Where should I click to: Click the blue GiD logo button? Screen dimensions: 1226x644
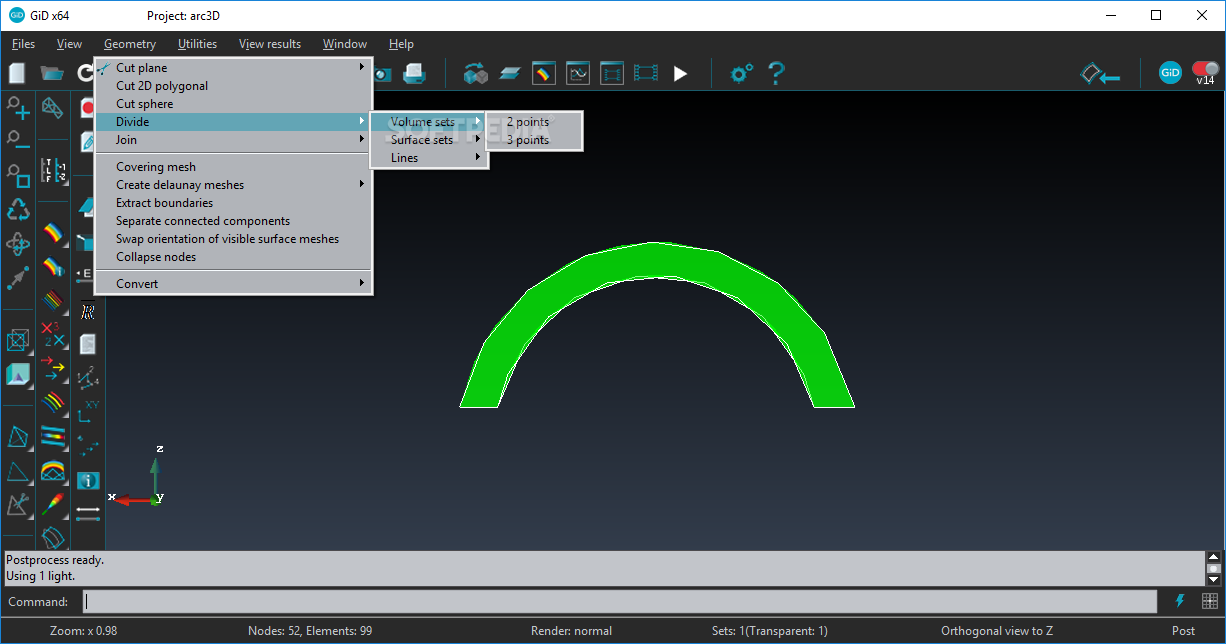(x=1170, y=72)
